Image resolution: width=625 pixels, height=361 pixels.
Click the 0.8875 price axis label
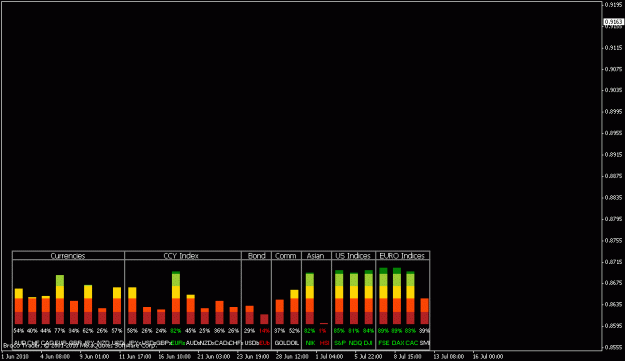[x=613, y=176]
